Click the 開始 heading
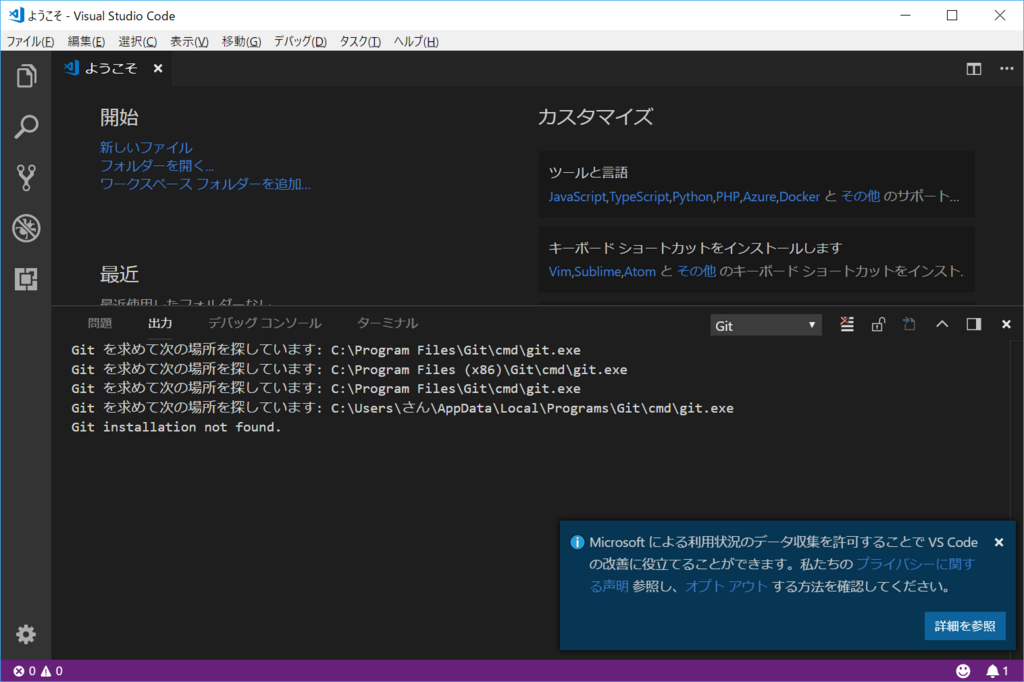The width and height of the screenshot is (1024, 682). 119,118
